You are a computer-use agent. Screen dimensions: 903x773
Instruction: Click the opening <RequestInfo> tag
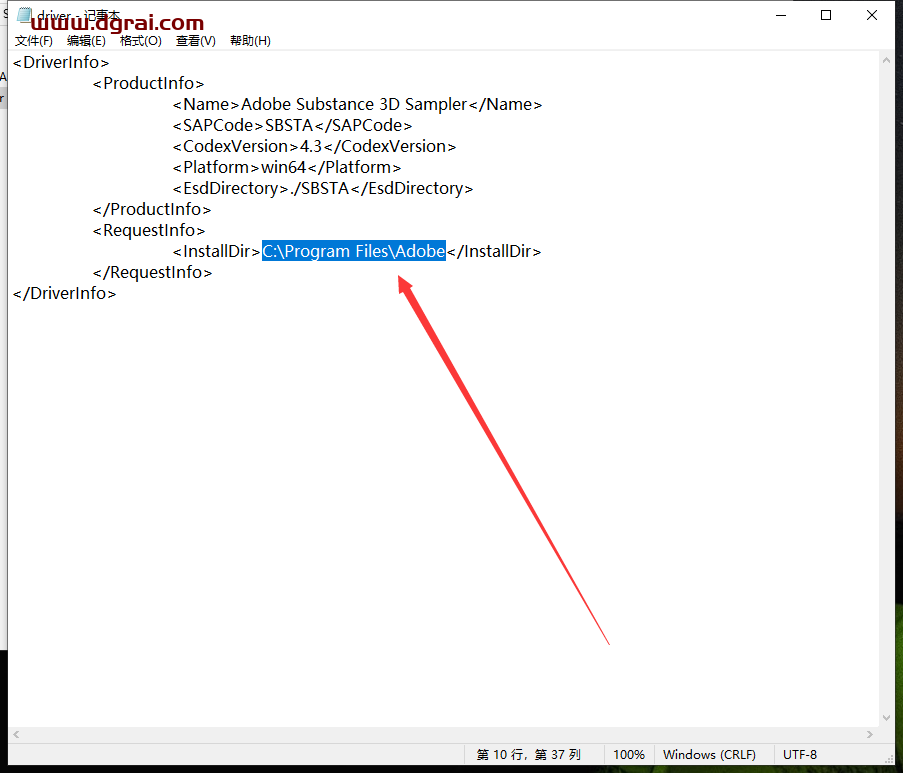tap(149, 230)
